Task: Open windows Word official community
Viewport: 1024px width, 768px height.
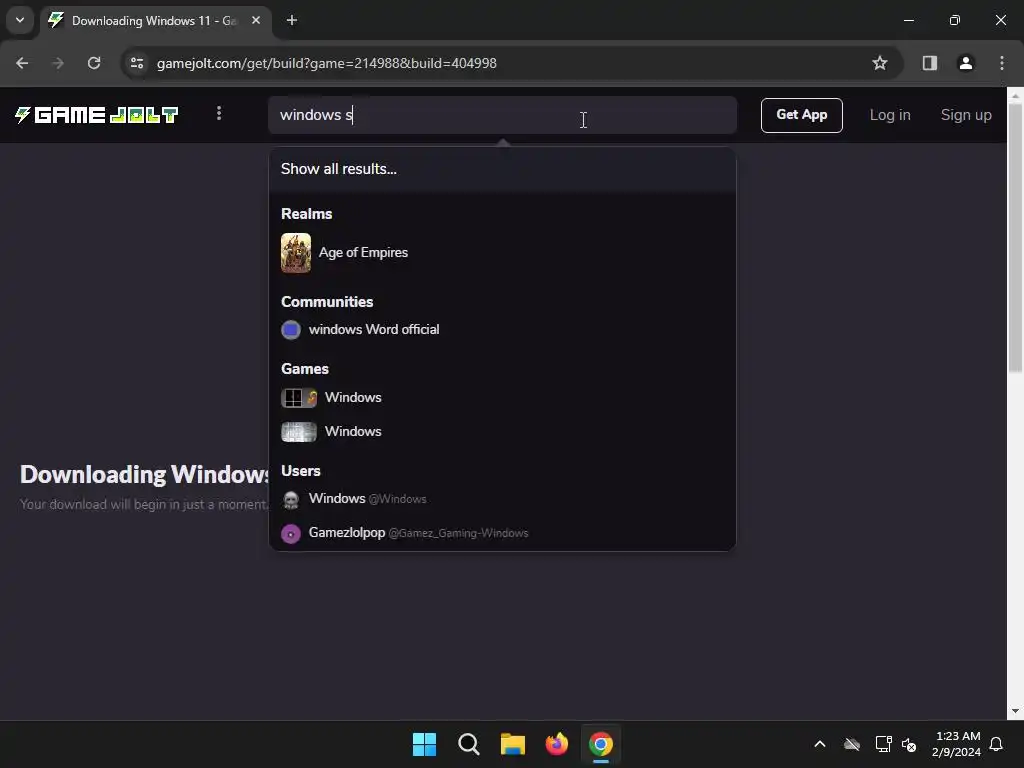Action: point(502,330)
